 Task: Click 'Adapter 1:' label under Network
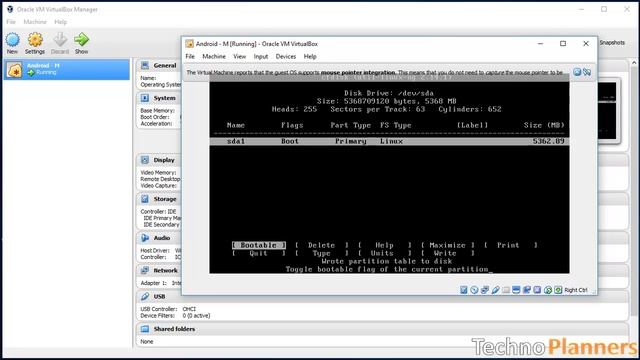pos(153,283)
